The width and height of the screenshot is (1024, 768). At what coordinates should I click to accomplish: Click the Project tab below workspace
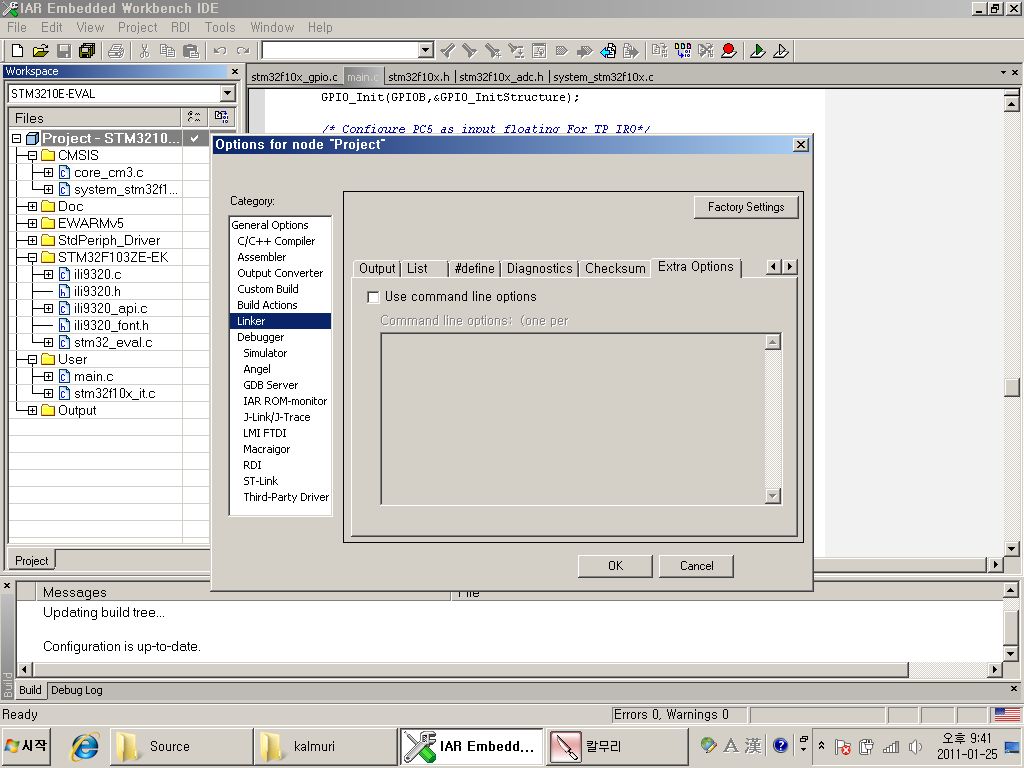pyautogui.click(x=31, y=560)
